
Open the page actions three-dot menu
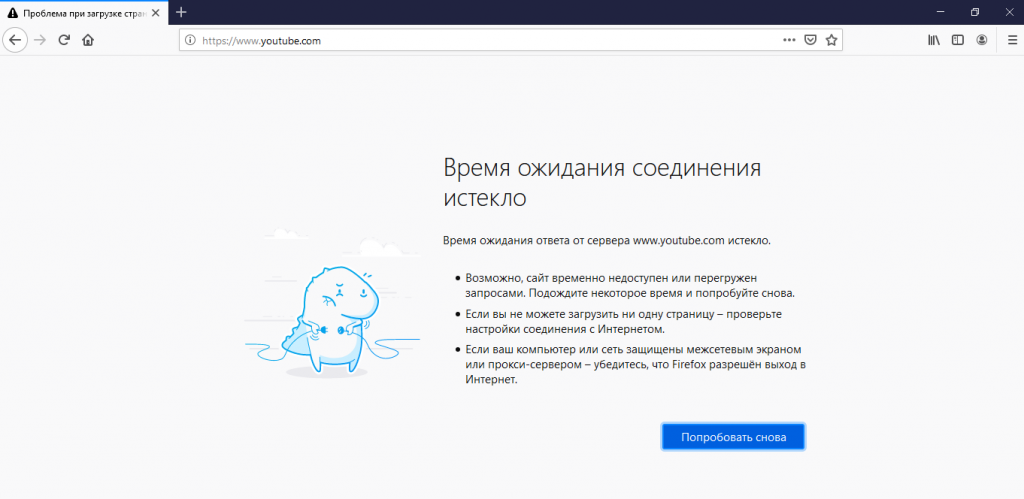(789, 41)
